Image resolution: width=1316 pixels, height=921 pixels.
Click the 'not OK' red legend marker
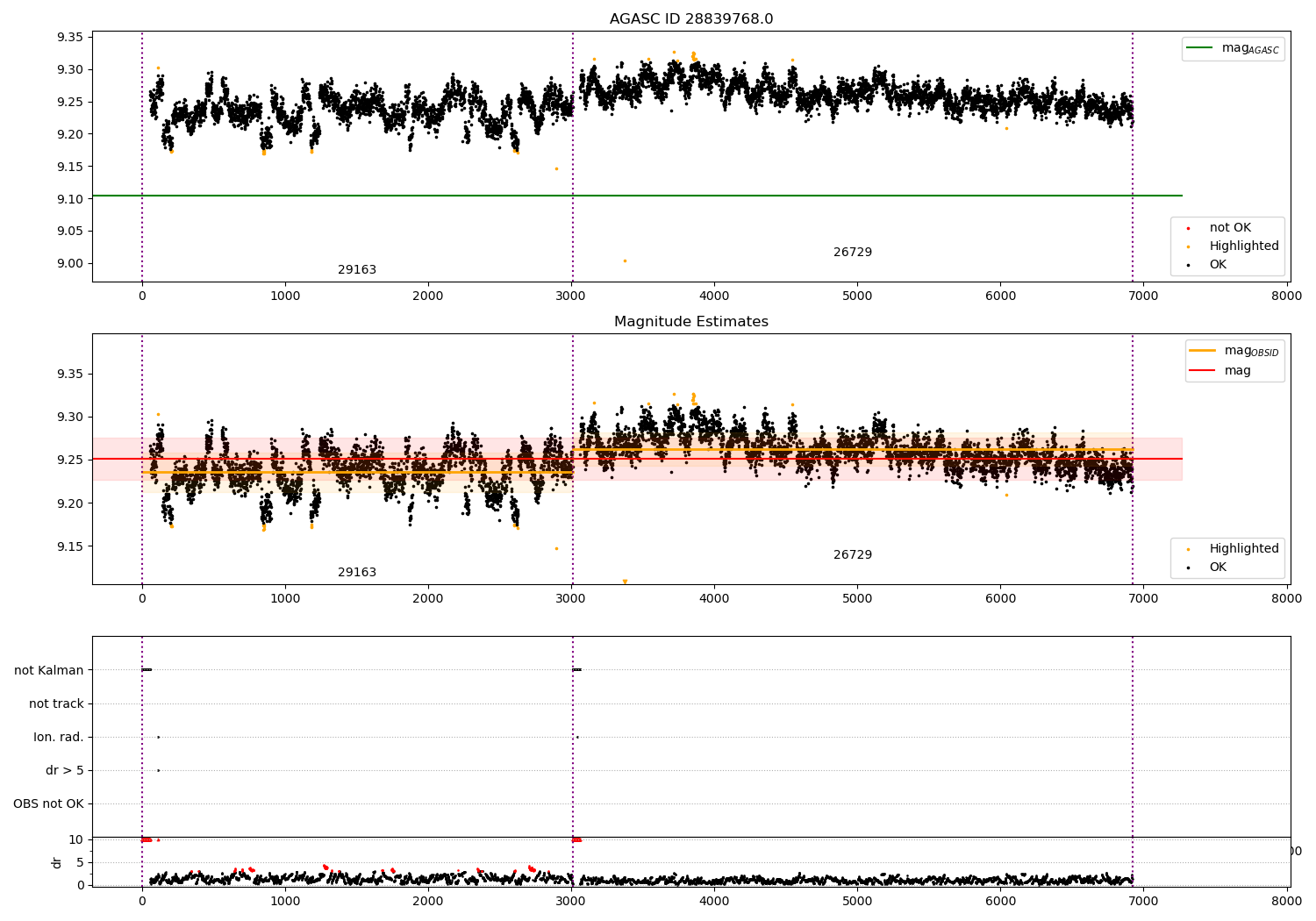point(1189,228)
